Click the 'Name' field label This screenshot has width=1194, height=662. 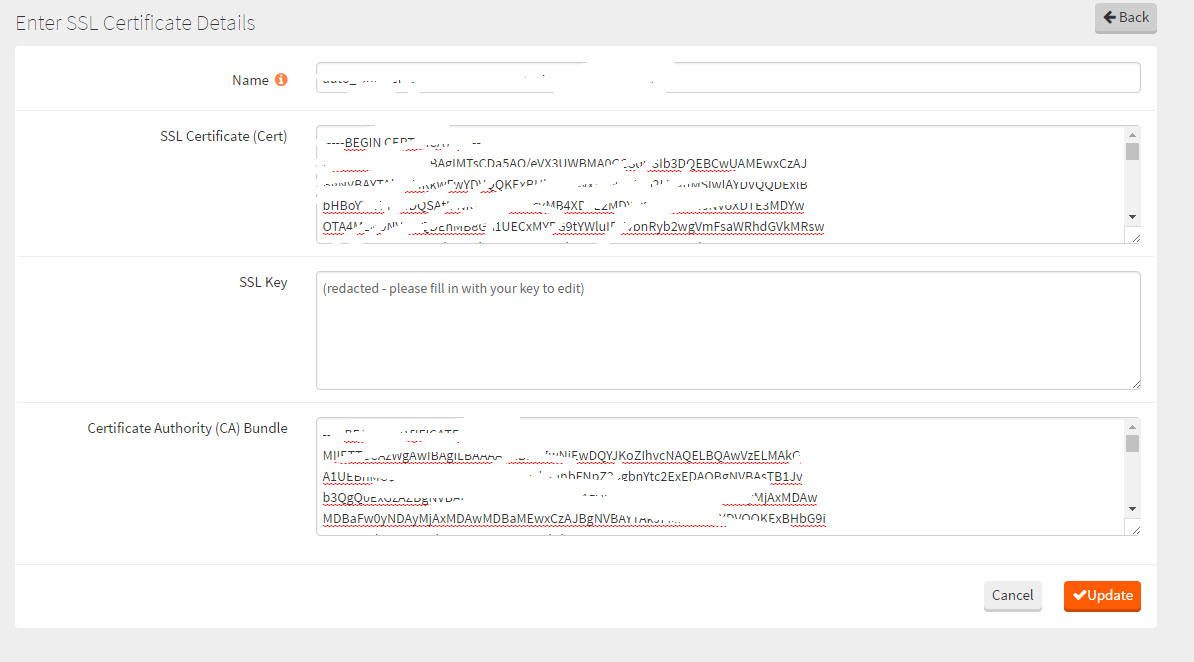(251, 80)
